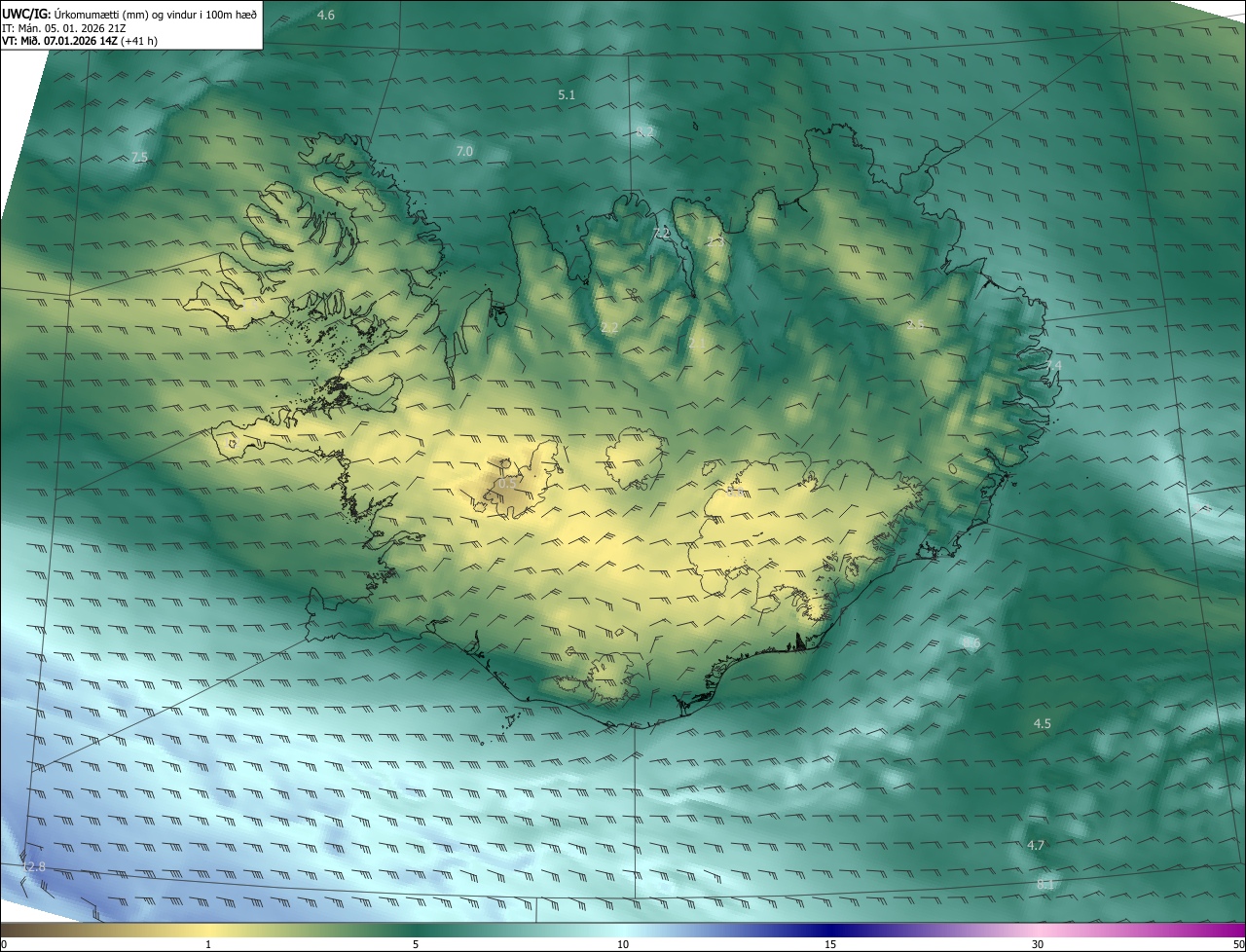1246x952 pixels.
Task: Click the 'VT: Mið. 07.01.2026 14Z (+41 h)' line
Action: tap(80, 41)
